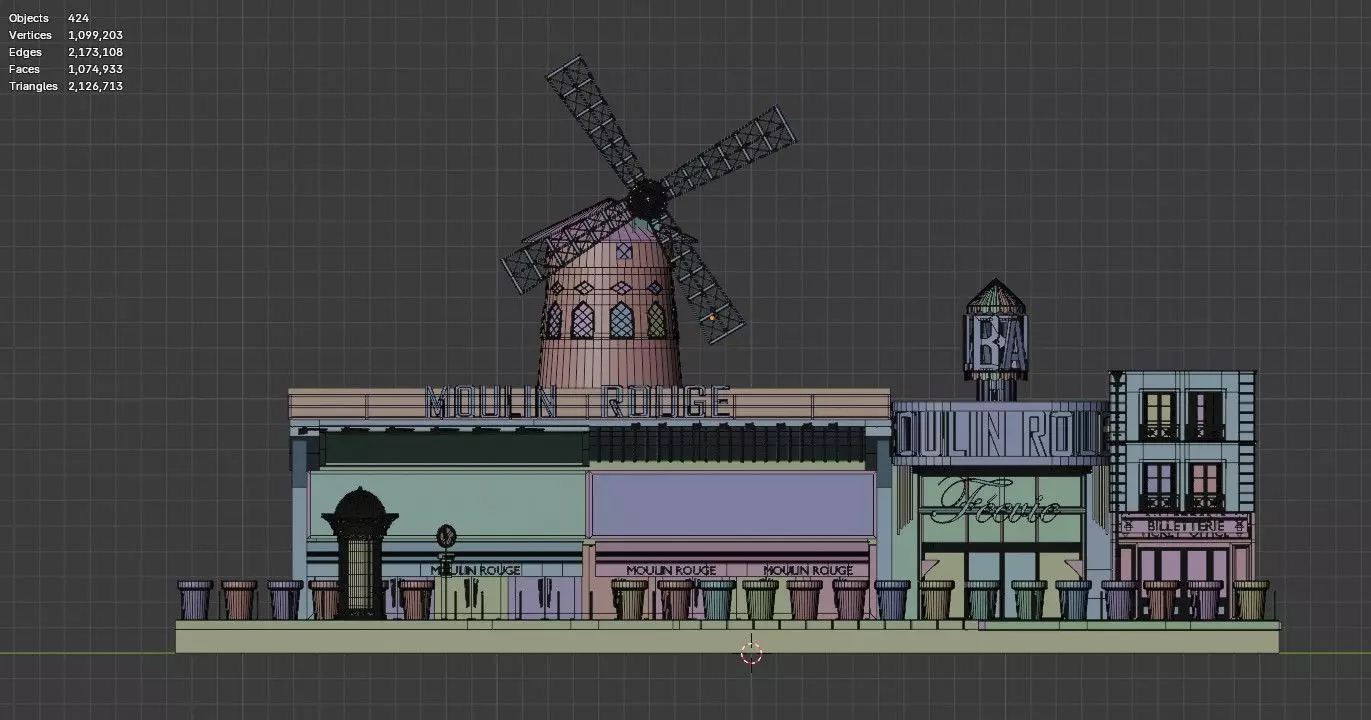
Task: Select the domed kiosk object on the left
Action: pos(359,551)
